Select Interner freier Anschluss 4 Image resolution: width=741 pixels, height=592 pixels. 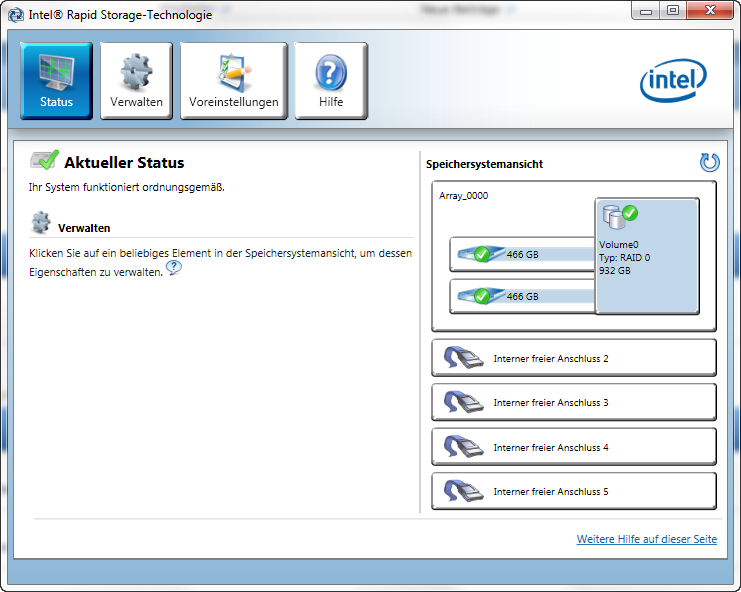574,447
